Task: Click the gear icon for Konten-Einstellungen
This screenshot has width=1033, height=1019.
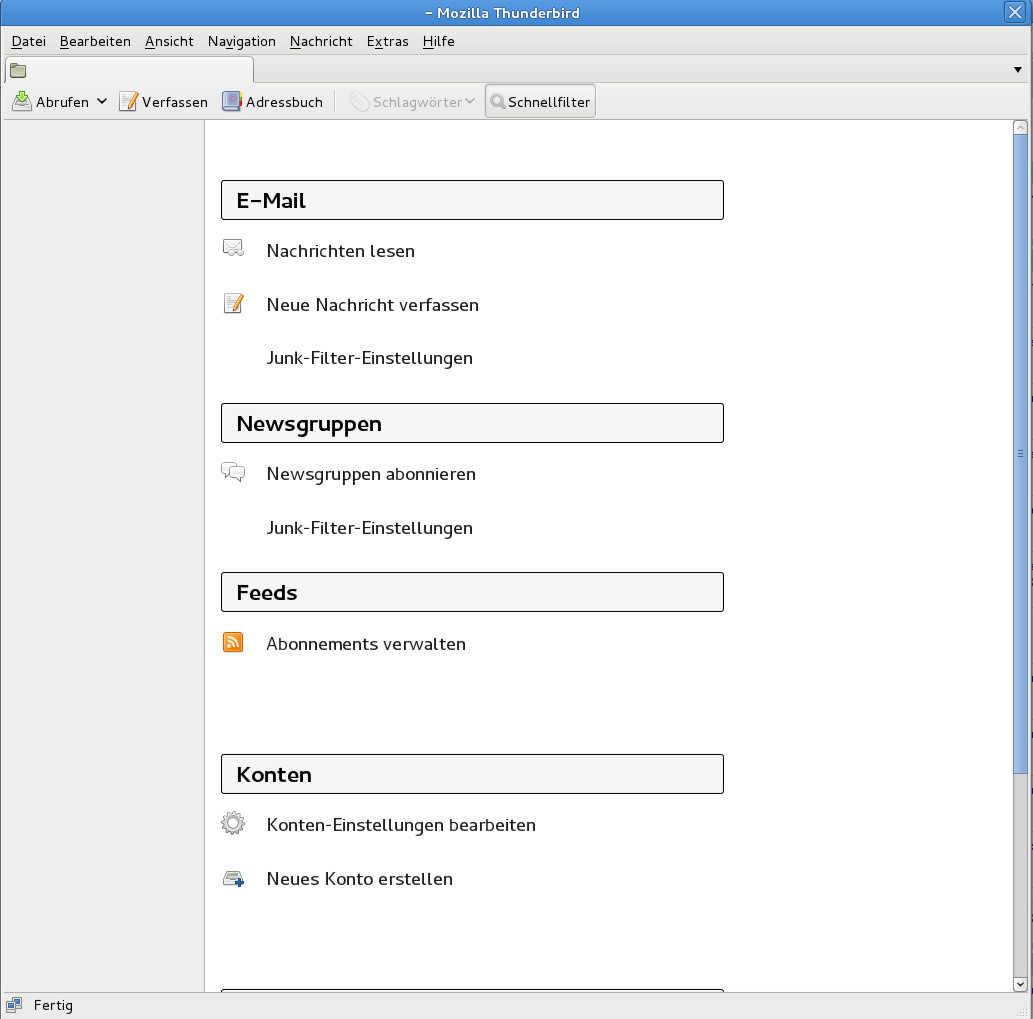Action: 233,823
